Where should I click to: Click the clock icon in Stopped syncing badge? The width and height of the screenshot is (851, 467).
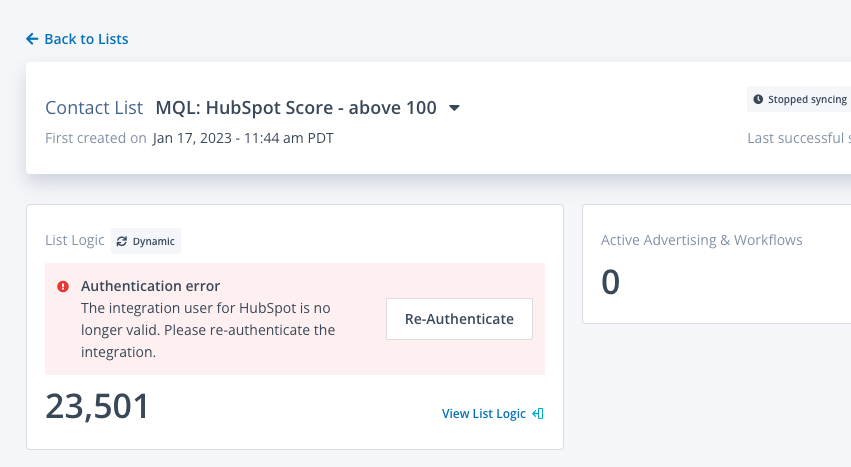[758, 100]
